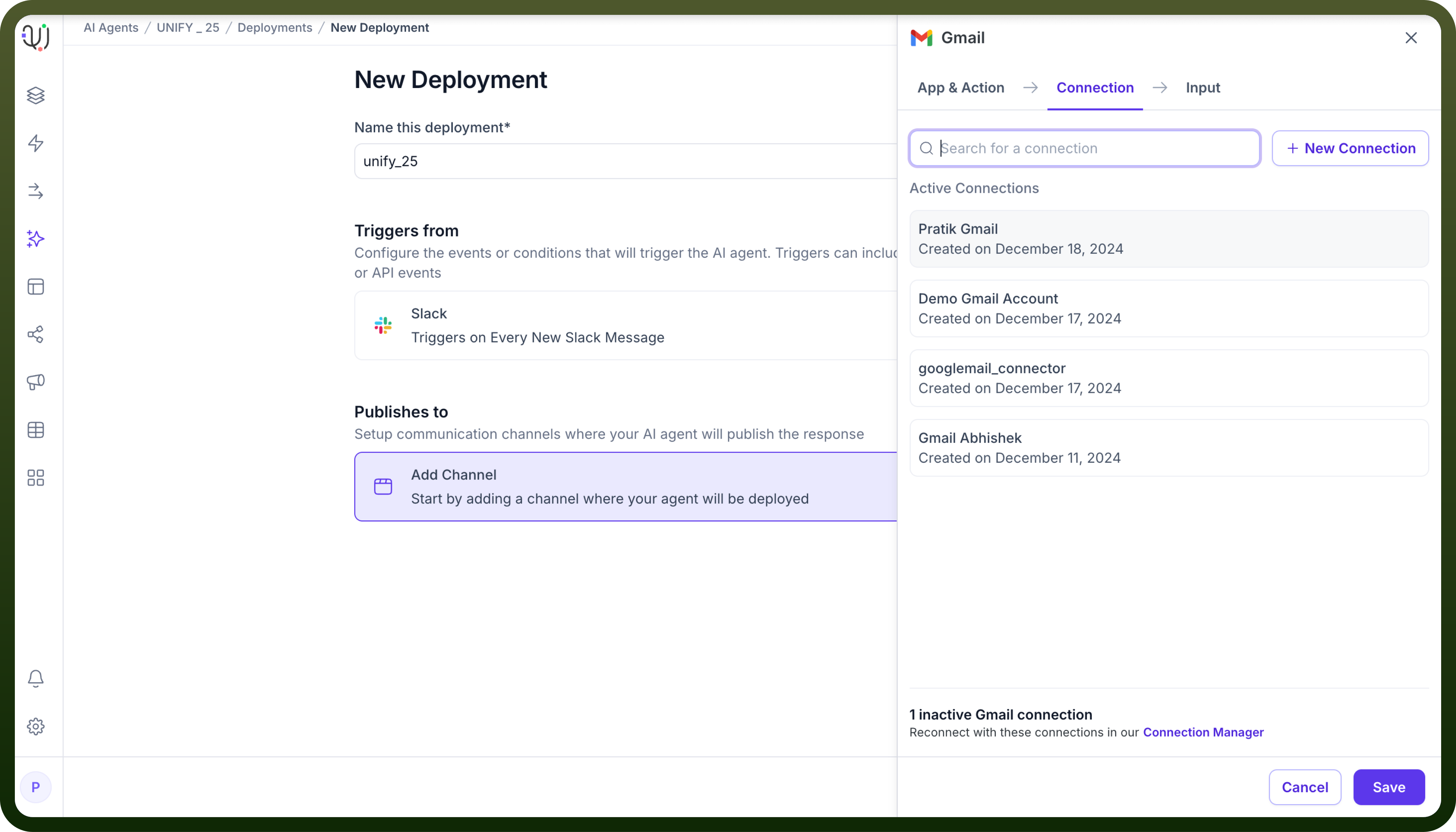Go to the App & Action tab
The width and height of the screenshot is (1456, 832).
(961, 87)
